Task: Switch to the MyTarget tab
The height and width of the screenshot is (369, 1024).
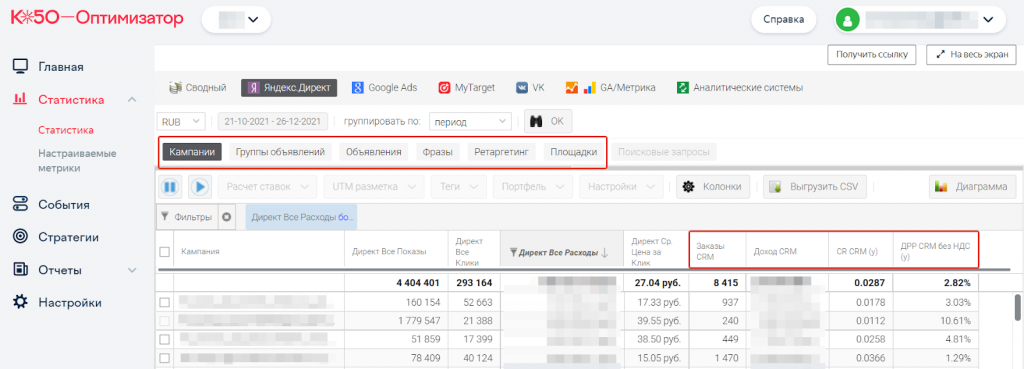Action: 466,88
